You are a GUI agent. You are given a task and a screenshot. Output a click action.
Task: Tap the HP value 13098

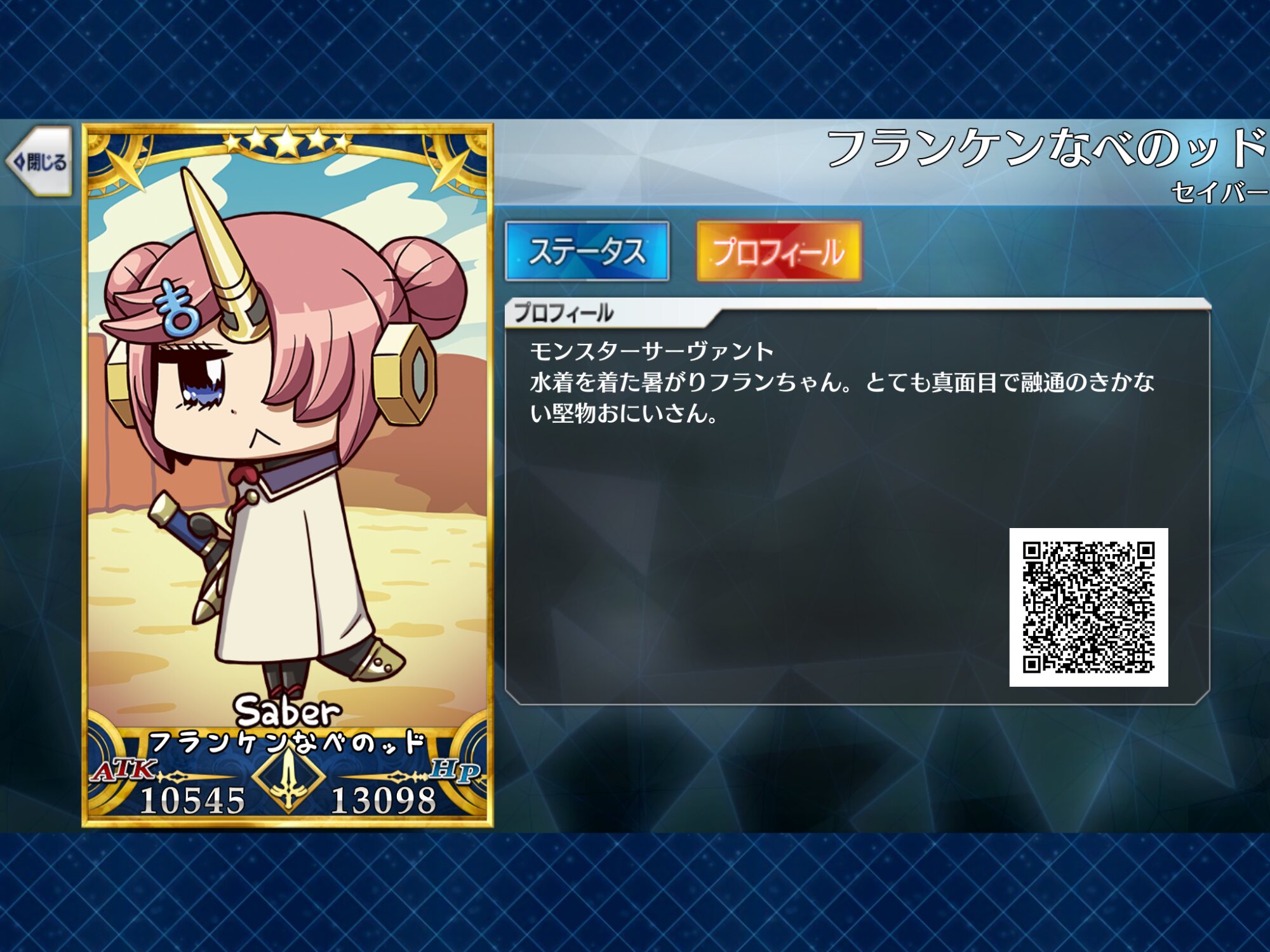(x=384, y=800)
